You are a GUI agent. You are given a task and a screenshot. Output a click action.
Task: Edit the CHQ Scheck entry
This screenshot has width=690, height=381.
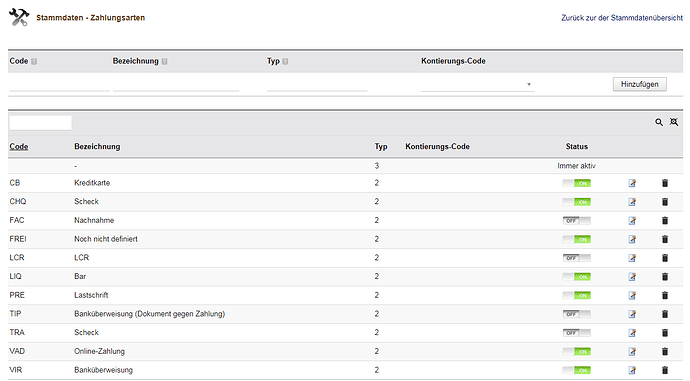coord(632,202)
